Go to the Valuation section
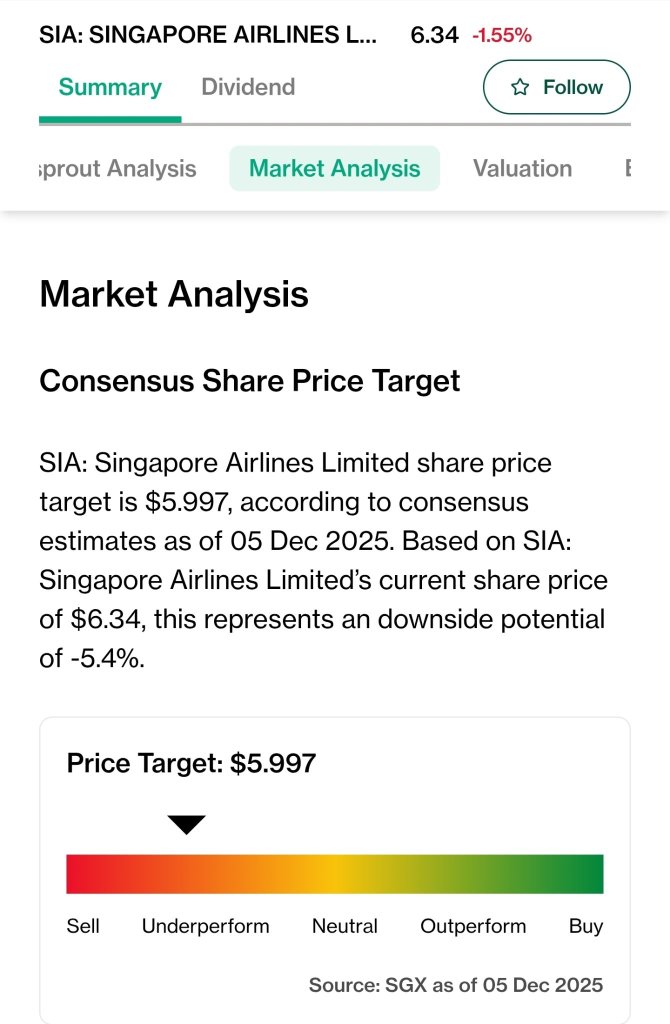670x1024 pixels. (522, 168)
